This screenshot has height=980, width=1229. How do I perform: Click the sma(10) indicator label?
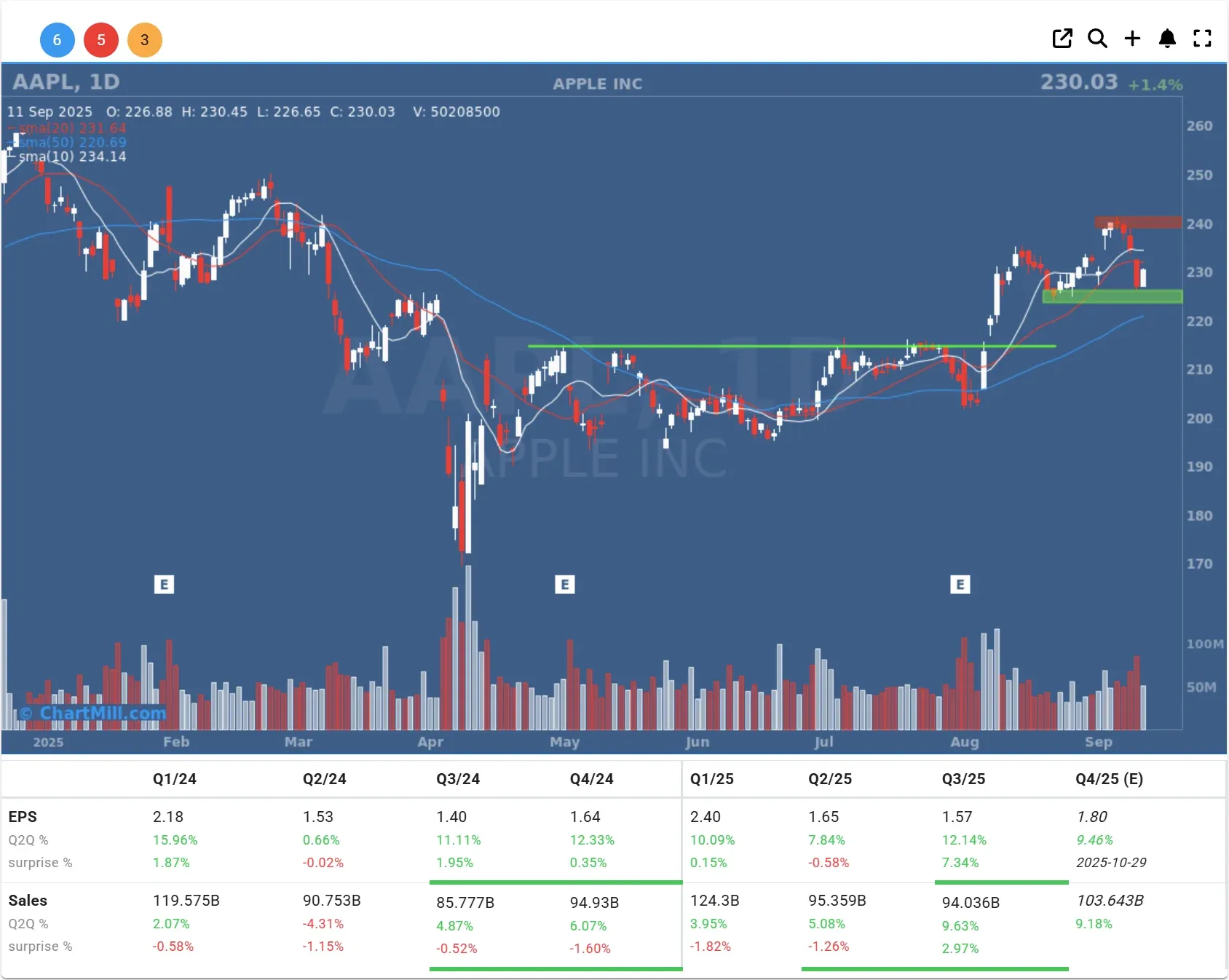[72, 157]
